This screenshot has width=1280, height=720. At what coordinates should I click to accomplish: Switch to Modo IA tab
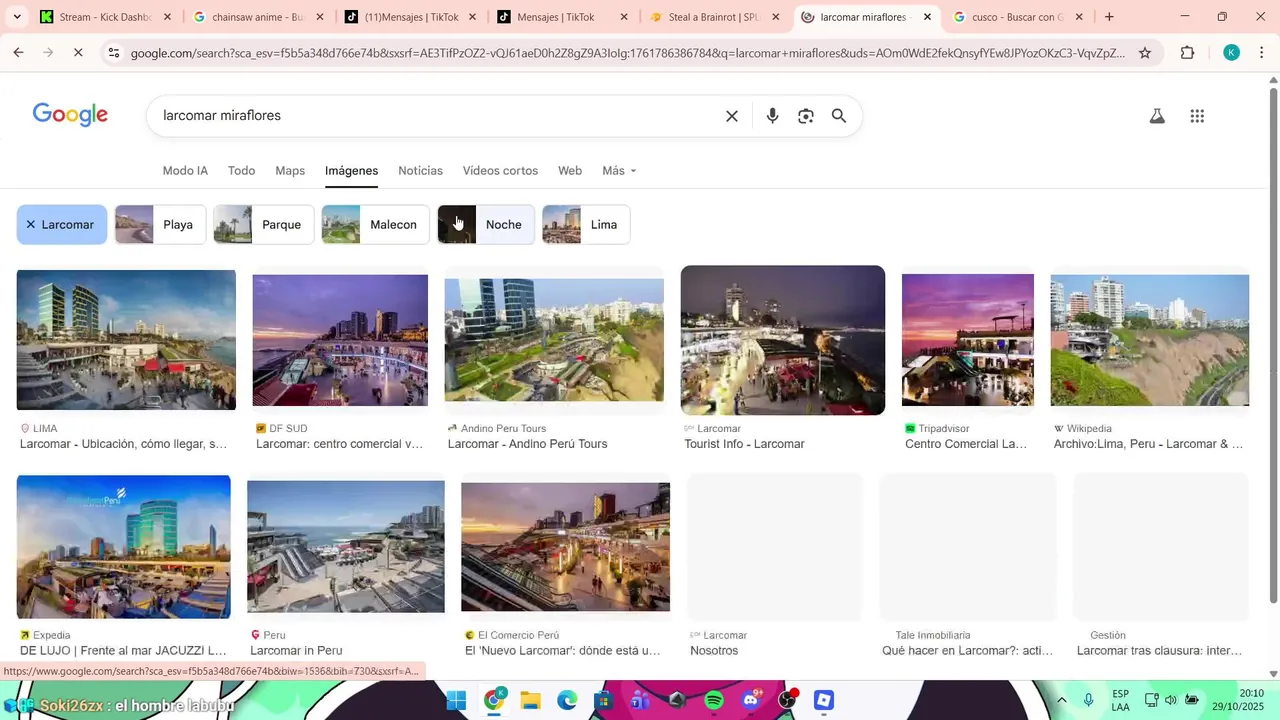pyautogui.click(x=185, y=171)
